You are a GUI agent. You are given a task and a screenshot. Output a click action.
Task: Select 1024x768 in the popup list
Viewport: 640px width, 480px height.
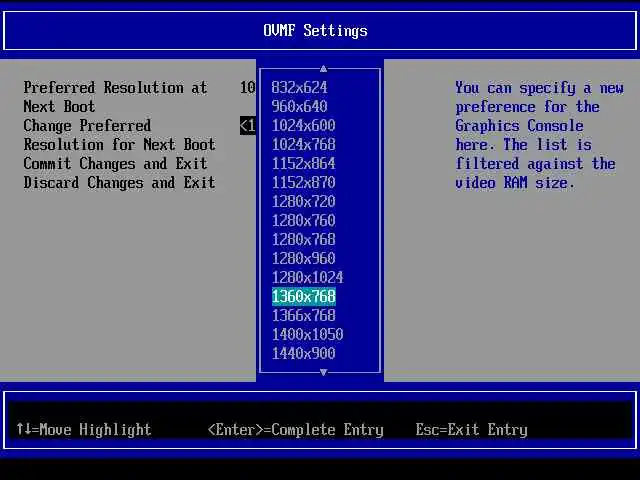(303, 144)
